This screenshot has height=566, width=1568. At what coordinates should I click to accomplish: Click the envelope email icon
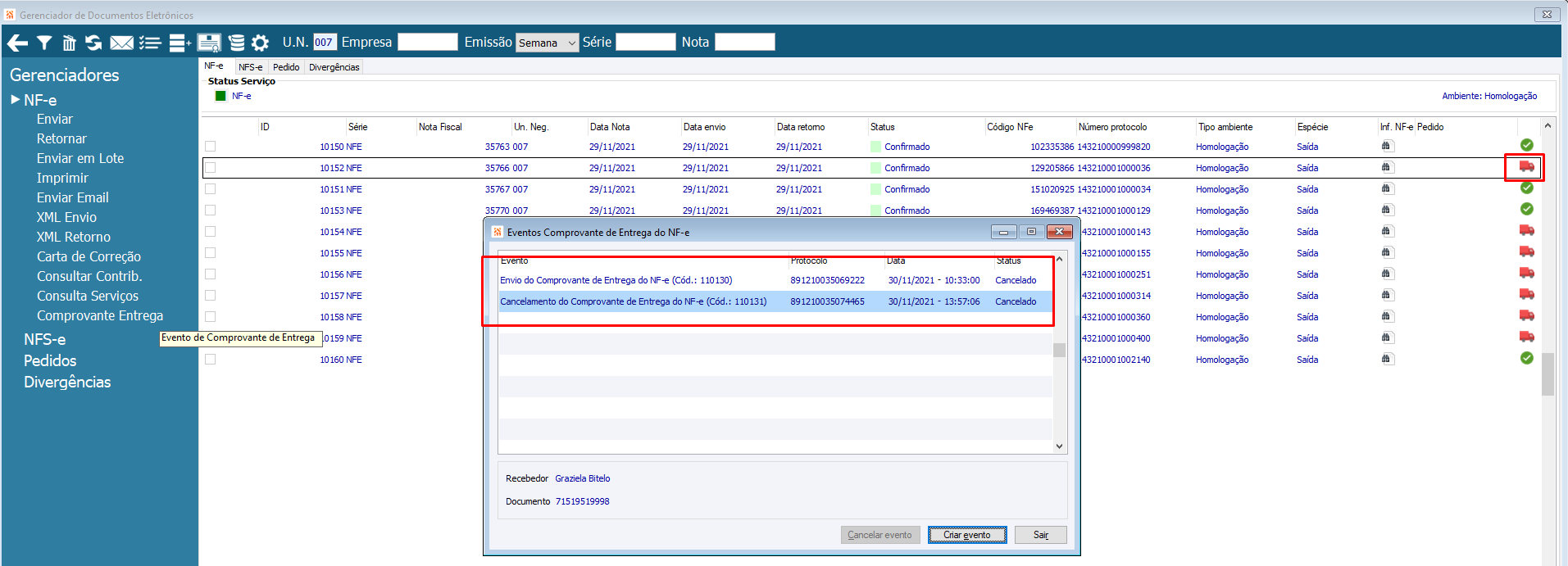[121, 43]
